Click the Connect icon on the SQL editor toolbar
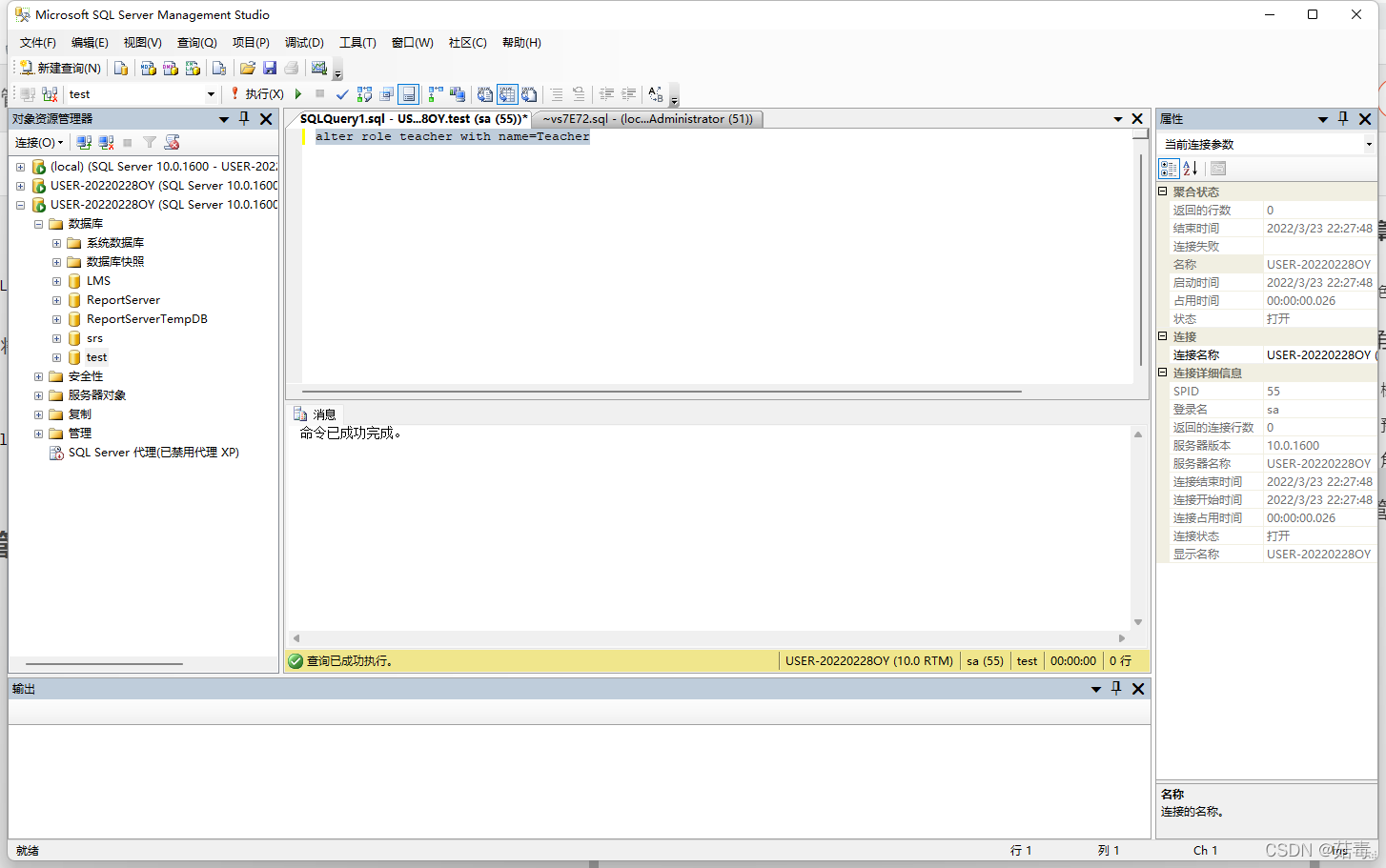 pyautogui.click(x=28, y=94)
